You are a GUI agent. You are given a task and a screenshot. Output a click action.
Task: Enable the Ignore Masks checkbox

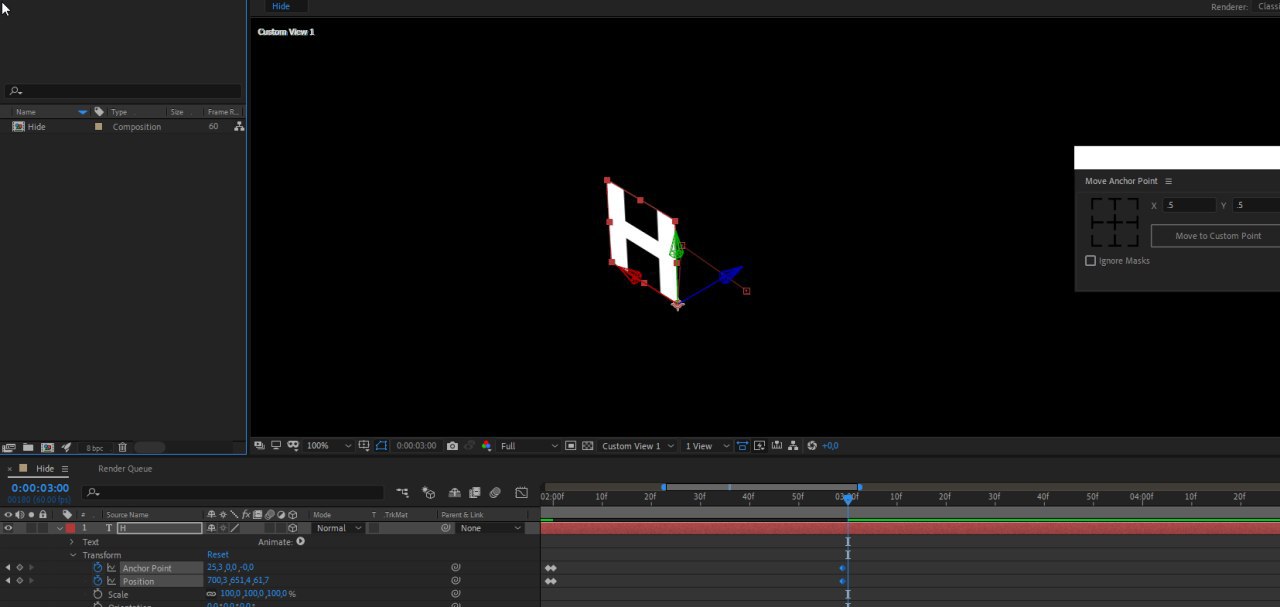coord(1091,261)
